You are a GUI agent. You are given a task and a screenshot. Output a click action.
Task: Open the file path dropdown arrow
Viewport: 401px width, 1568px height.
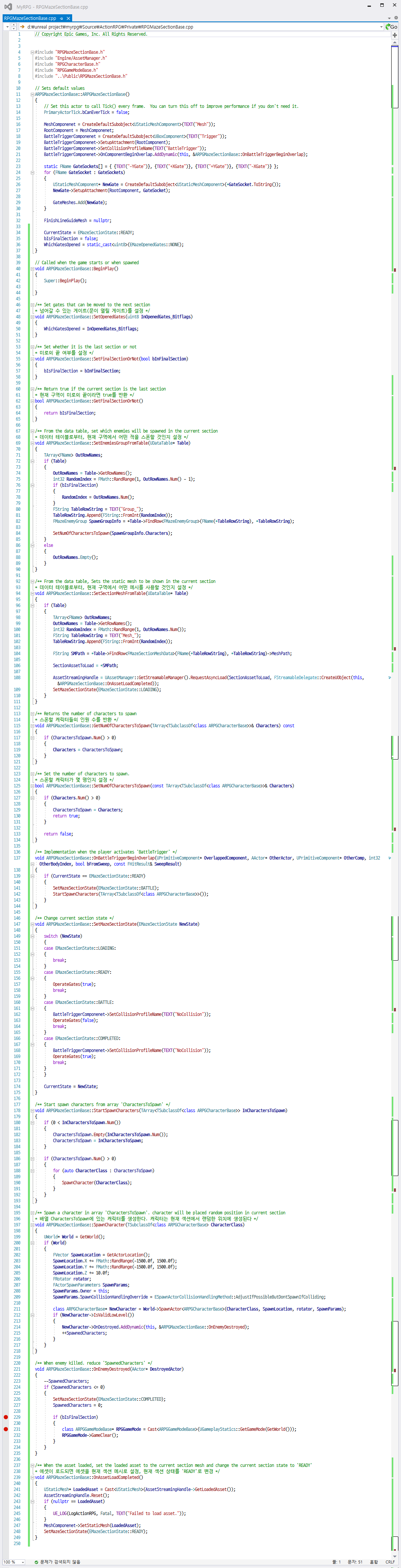[381, 27]
